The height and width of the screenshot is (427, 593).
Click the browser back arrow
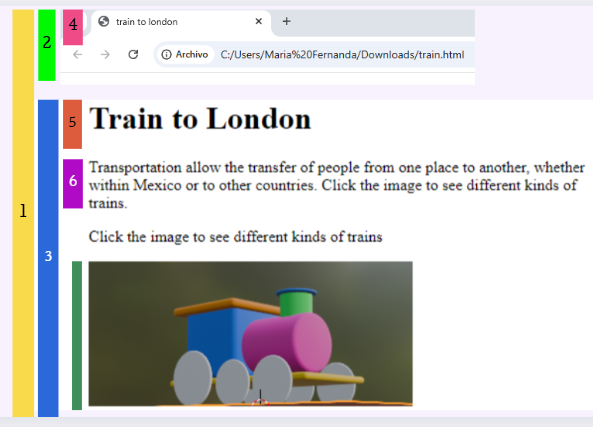[x=78, y=54]
